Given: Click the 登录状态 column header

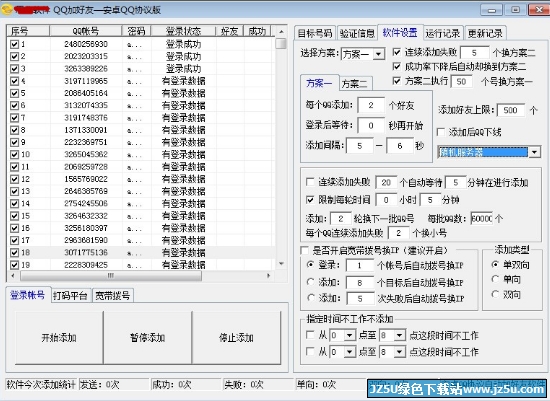Looking at the screenshot, I should click(x=183, y=31).
